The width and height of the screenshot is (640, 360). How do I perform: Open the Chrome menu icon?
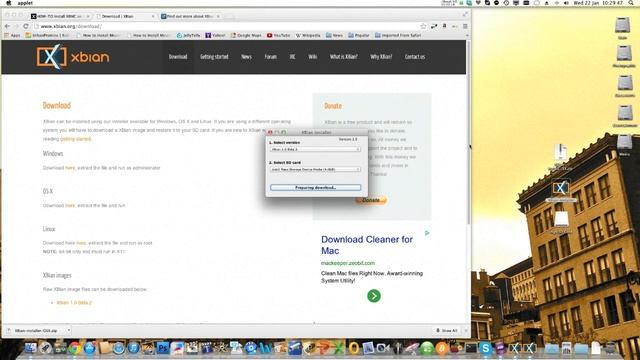coord(465,27)
